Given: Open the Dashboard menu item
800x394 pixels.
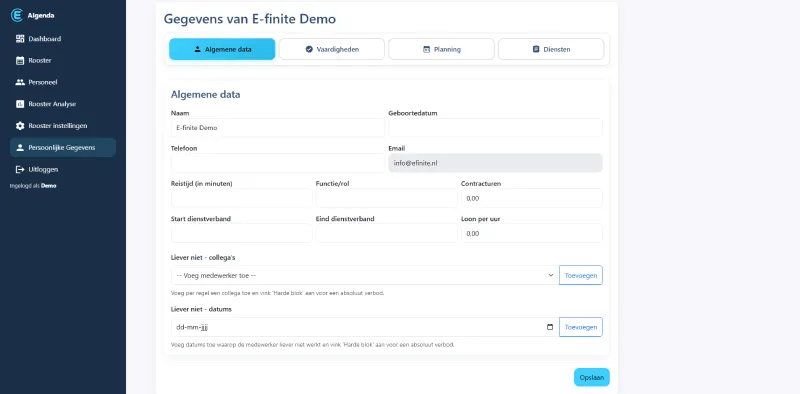Looking at the screenshot, I should tap(63, 39).
